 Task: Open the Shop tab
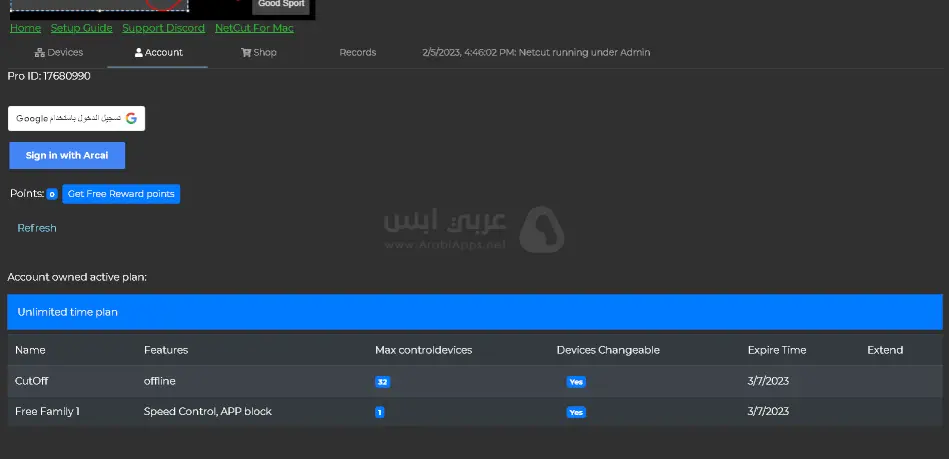258,53
